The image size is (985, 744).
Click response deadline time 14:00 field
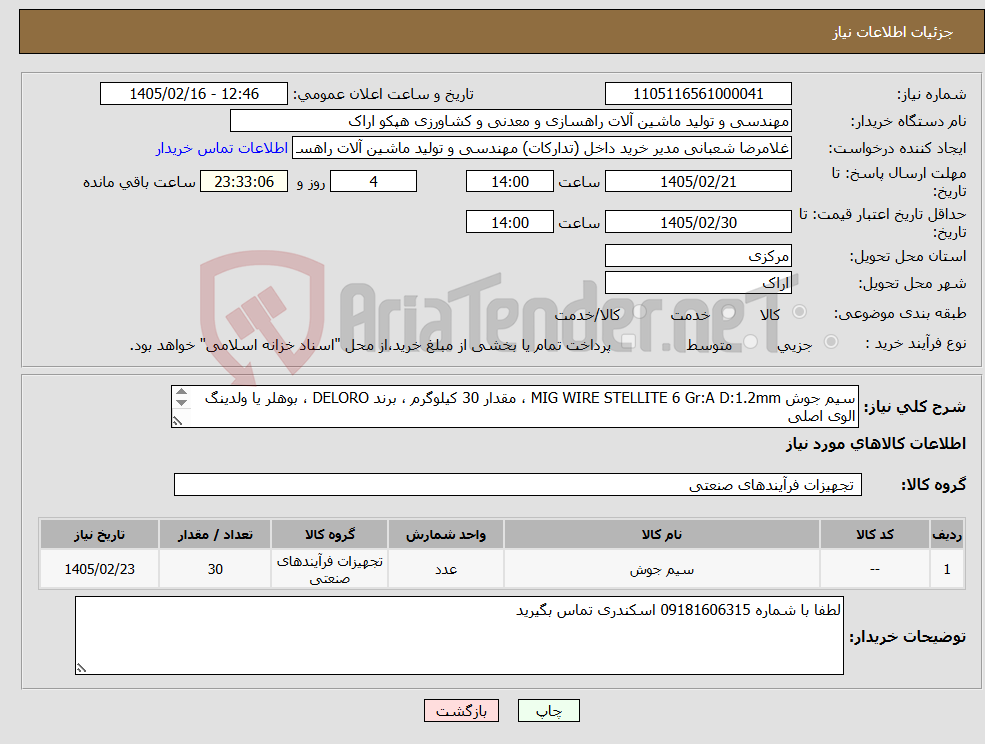509,182
